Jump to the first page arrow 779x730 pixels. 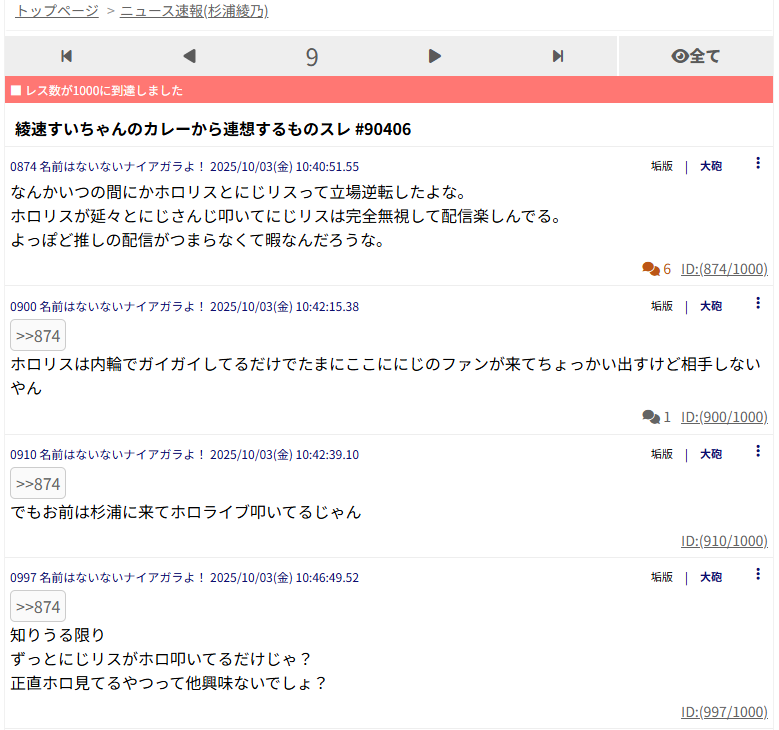(x=67, y=56)
